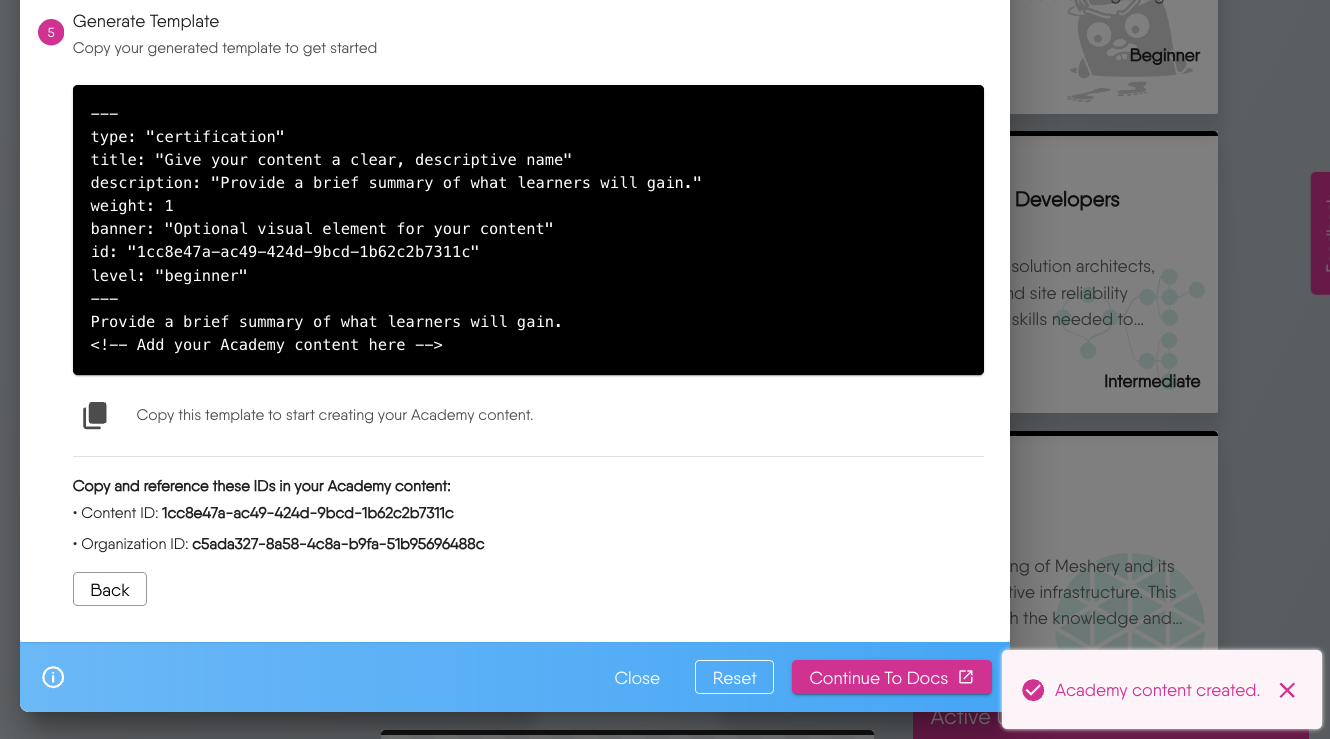Click the success checkmark icon in the toast
Screen dimensions: 1330x739
point(1033,690)
